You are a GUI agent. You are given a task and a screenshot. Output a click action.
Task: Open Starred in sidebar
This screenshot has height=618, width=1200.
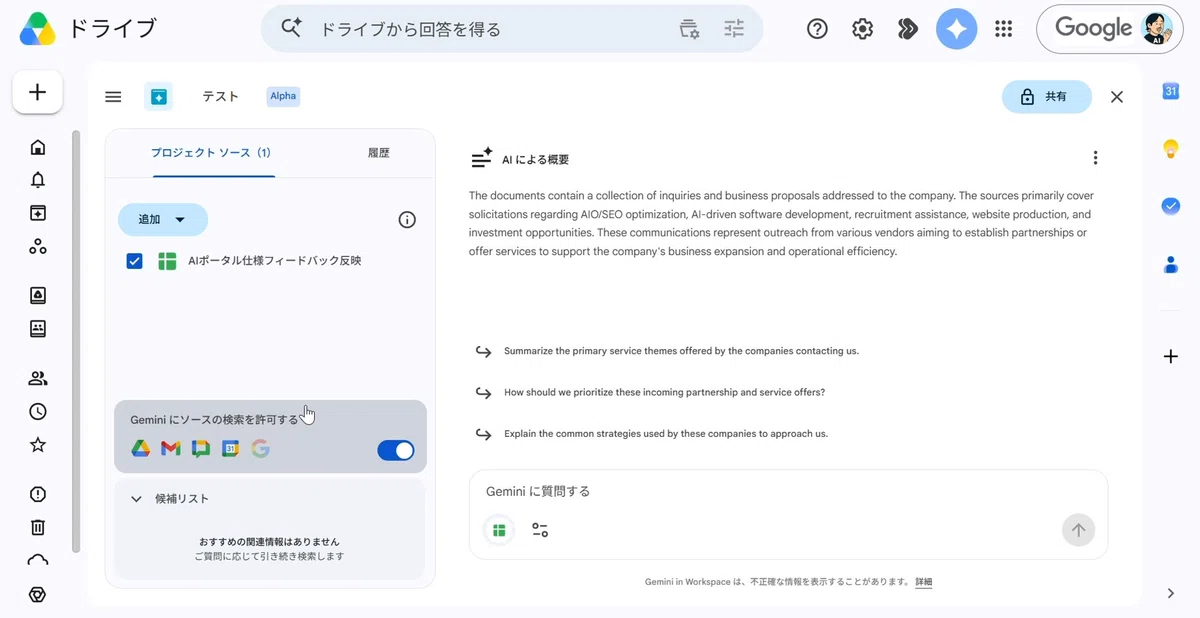(38, 444)
